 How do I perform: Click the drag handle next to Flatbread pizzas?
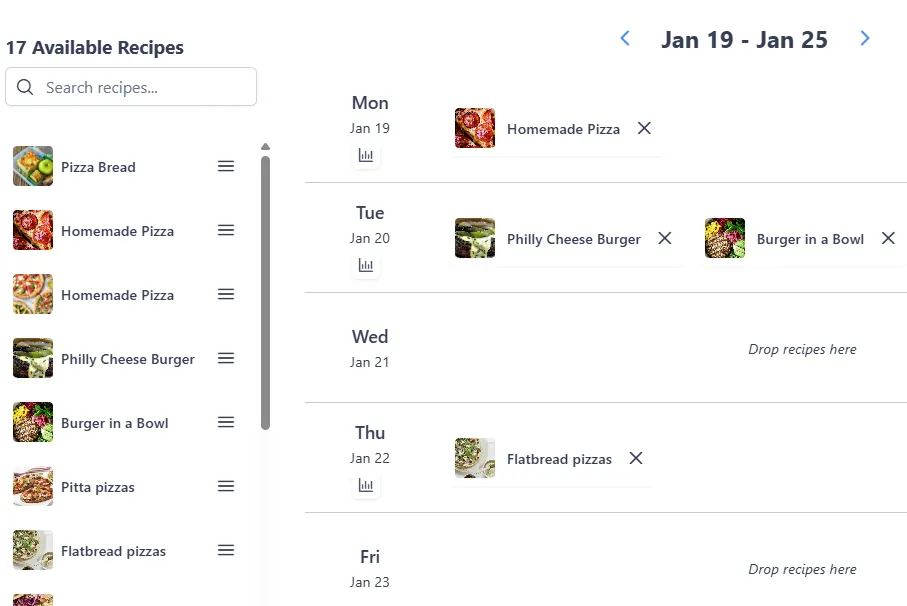pos(226,550)
